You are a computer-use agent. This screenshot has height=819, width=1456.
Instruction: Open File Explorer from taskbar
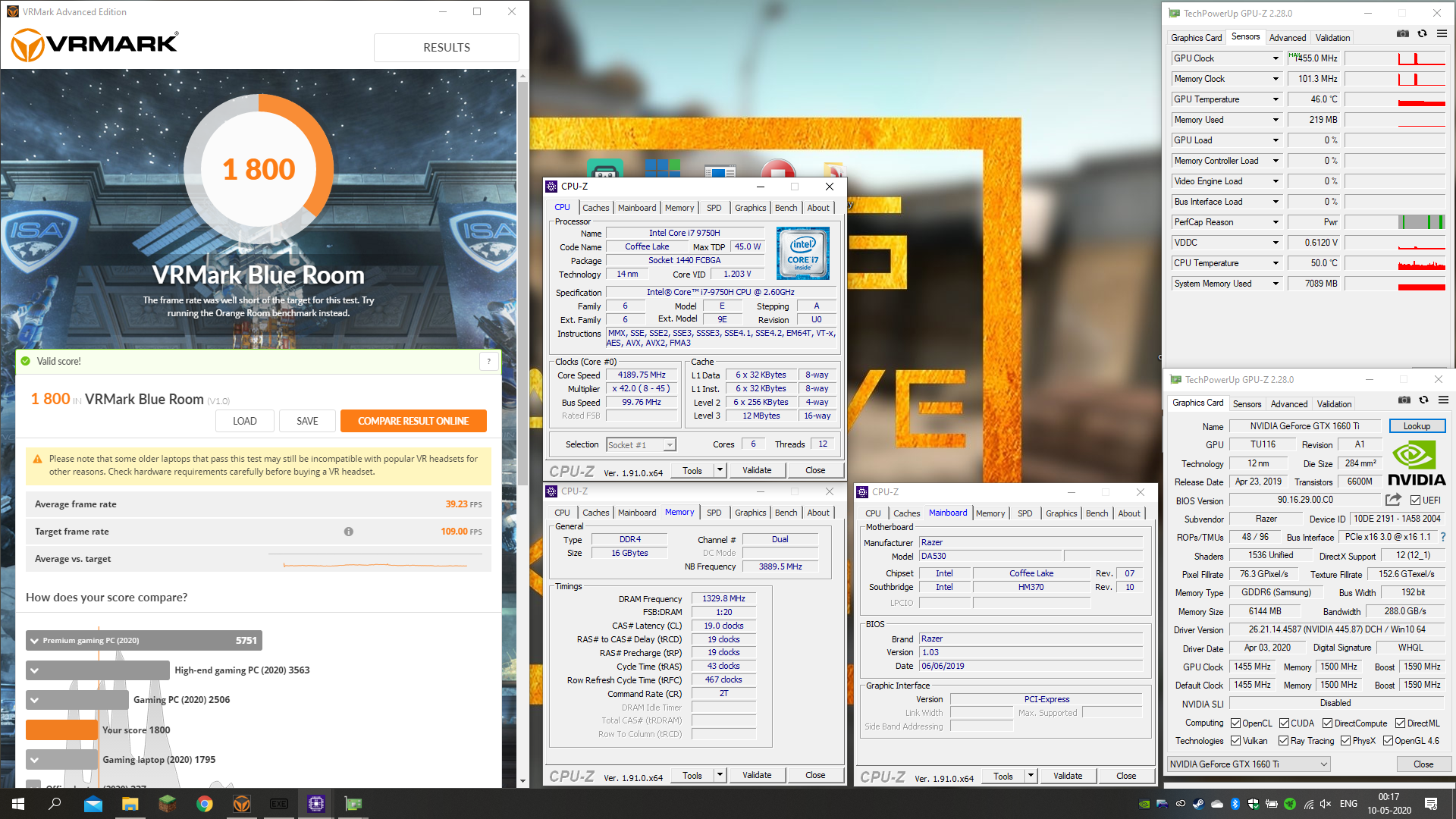130,804
